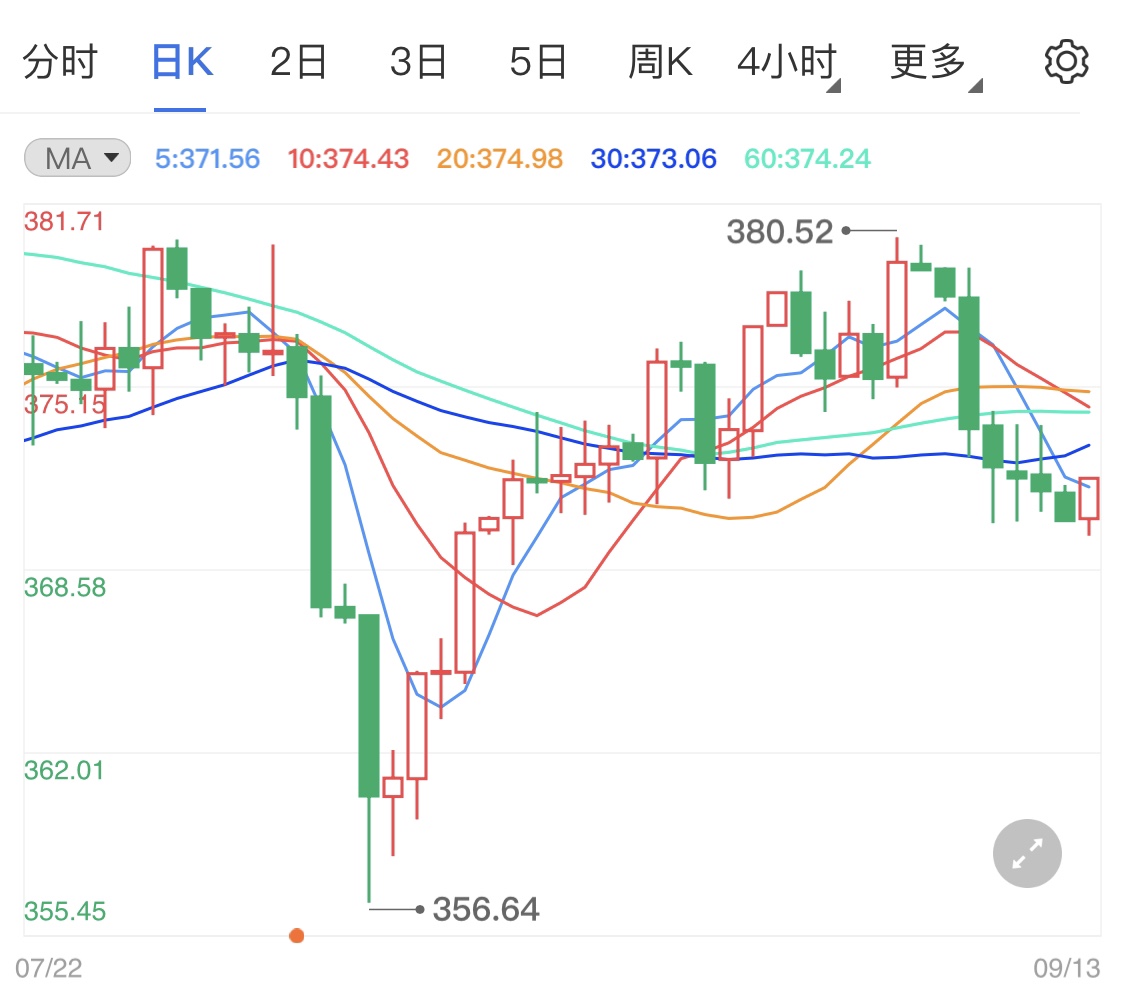Click the MA20 value 20:374.98
This screenshot has width=1125, height=999.
500,159
